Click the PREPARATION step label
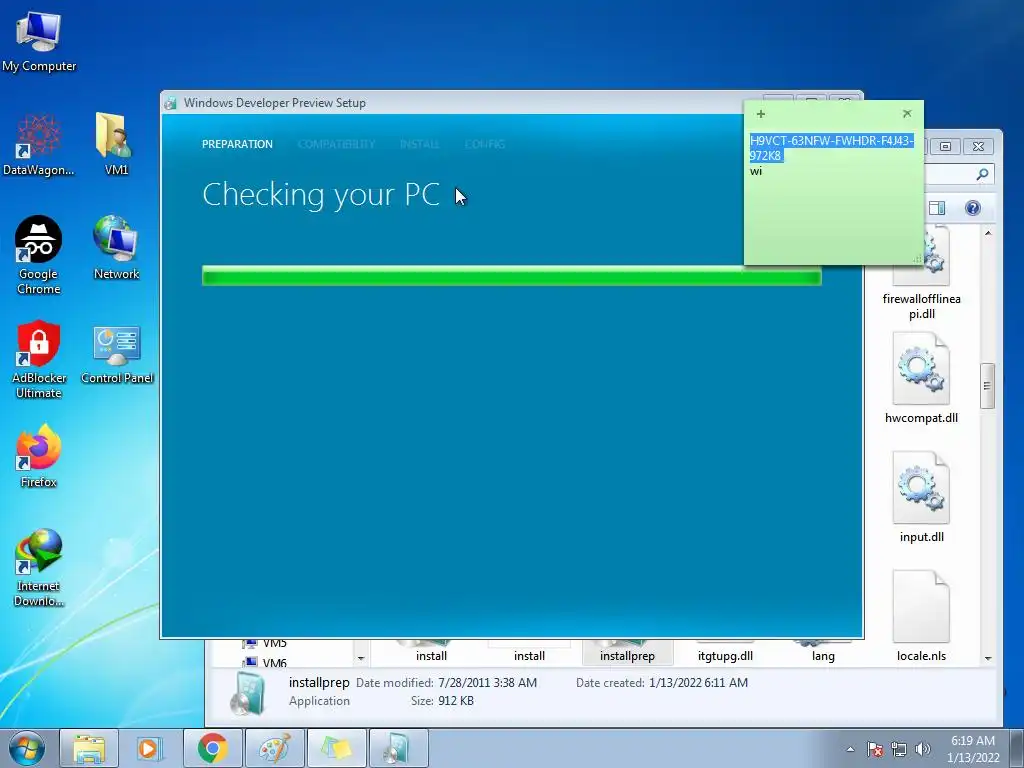 (x=237, y=144)
